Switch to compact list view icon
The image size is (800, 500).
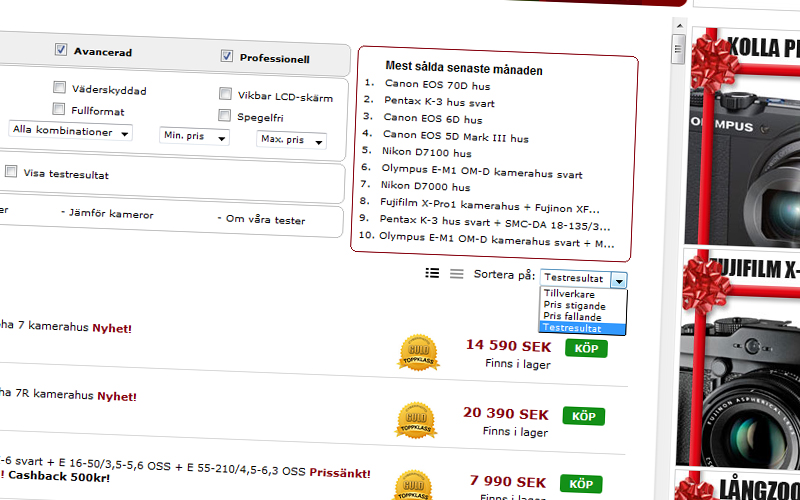tap(457, 274)
